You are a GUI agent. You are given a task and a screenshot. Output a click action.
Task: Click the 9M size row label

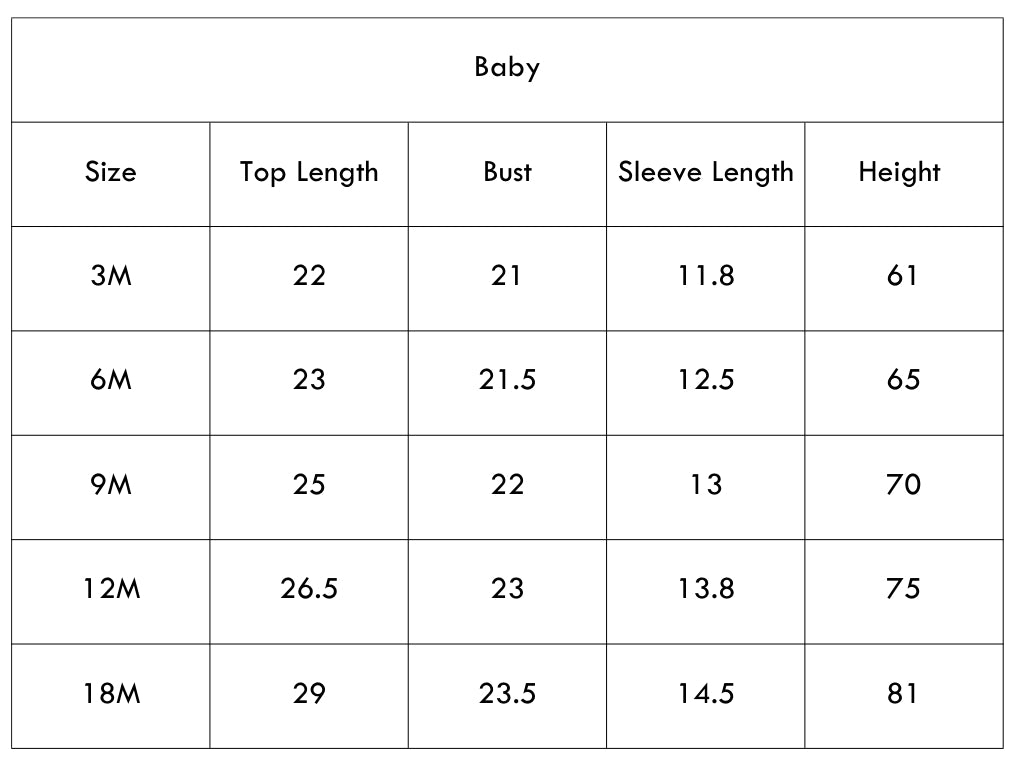[x=111, y=485]
